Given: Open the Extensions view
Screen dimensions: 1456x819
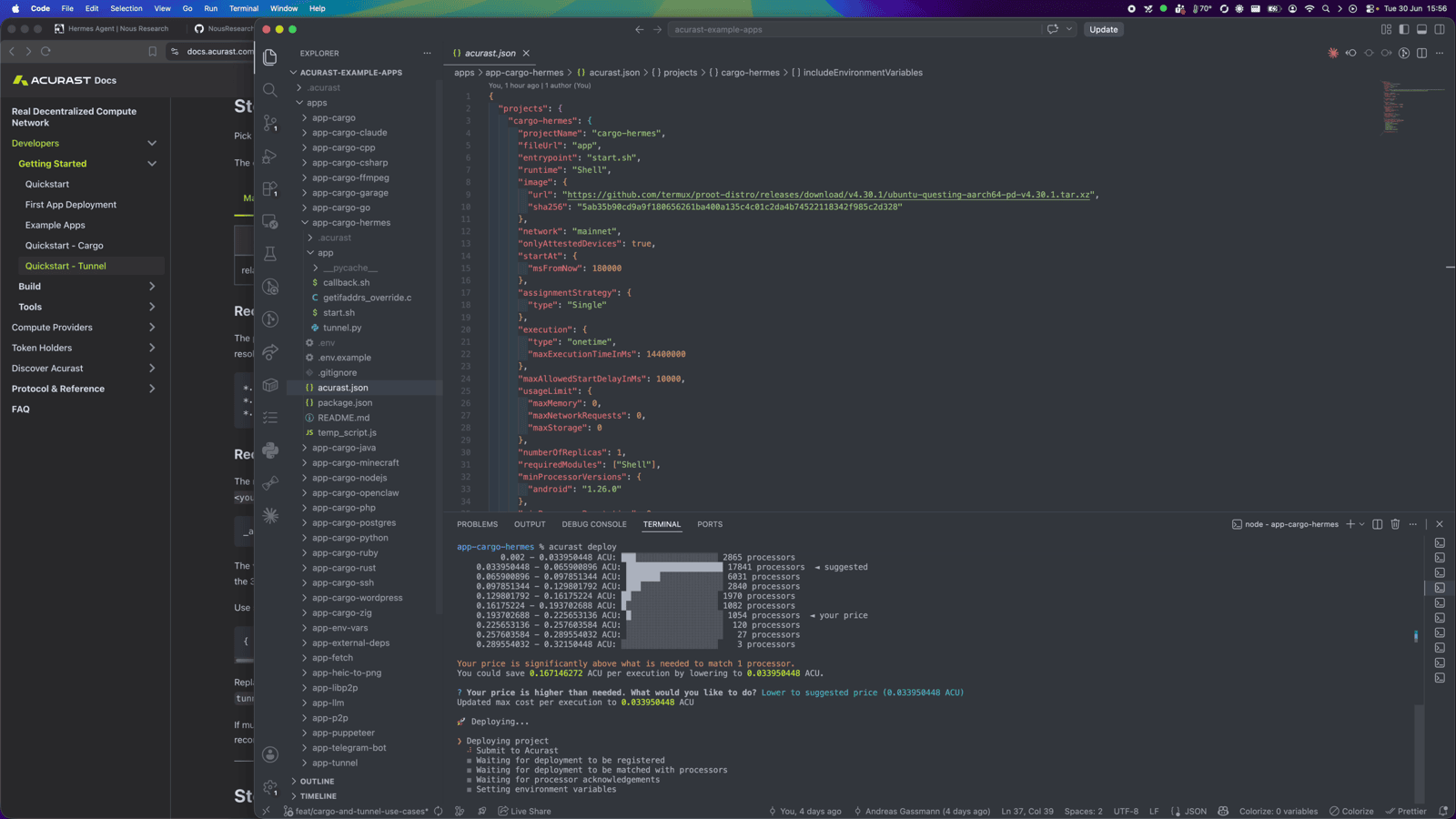Looking at the screenshot, I should (270, 188).
